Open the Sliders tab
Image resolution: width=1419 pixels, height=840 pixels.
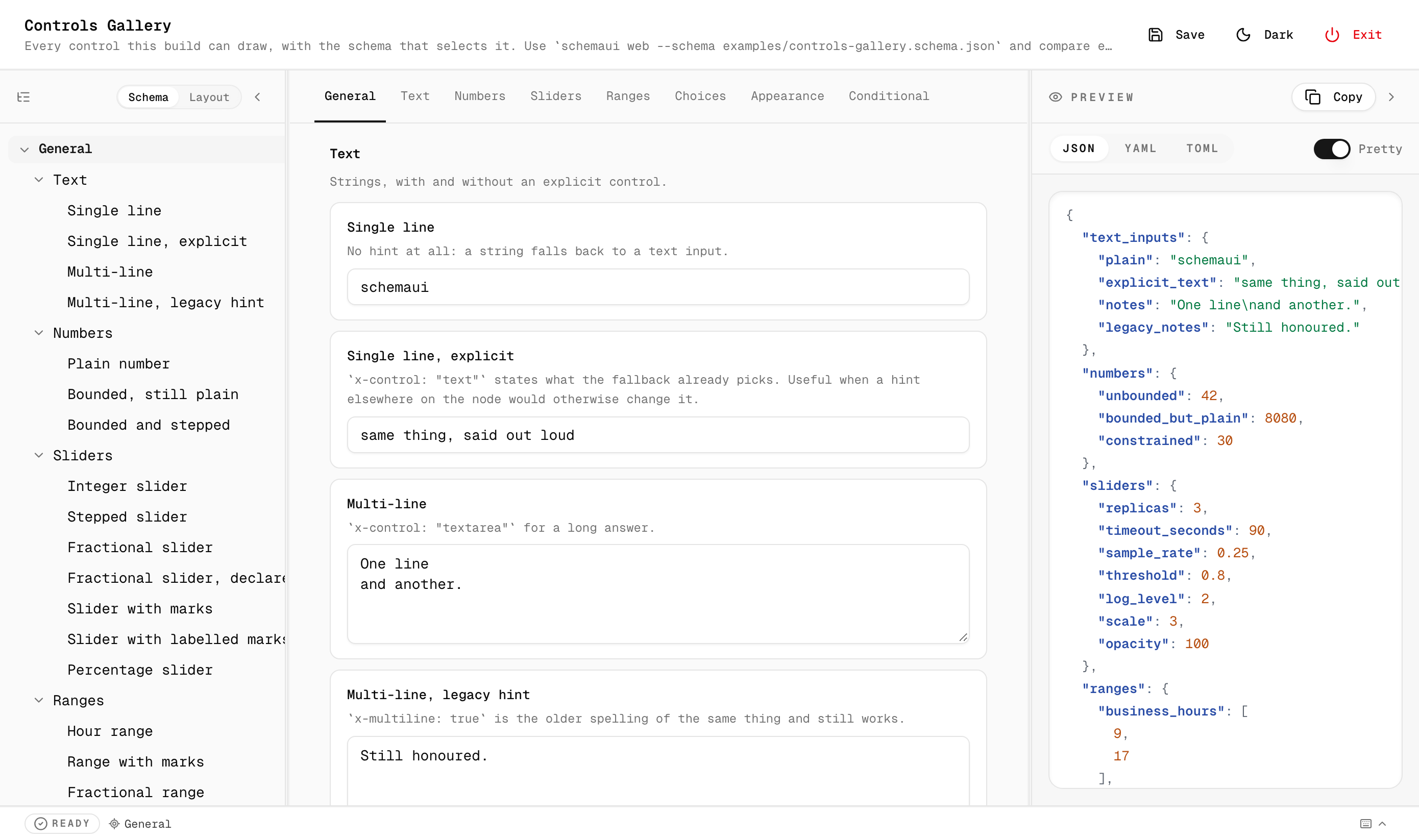(555, 96)
